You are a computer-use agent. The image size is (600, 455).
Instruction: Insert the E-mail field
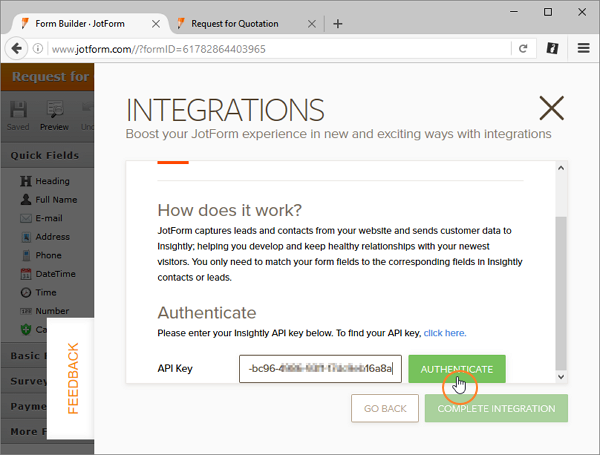[x=49, y=217]
